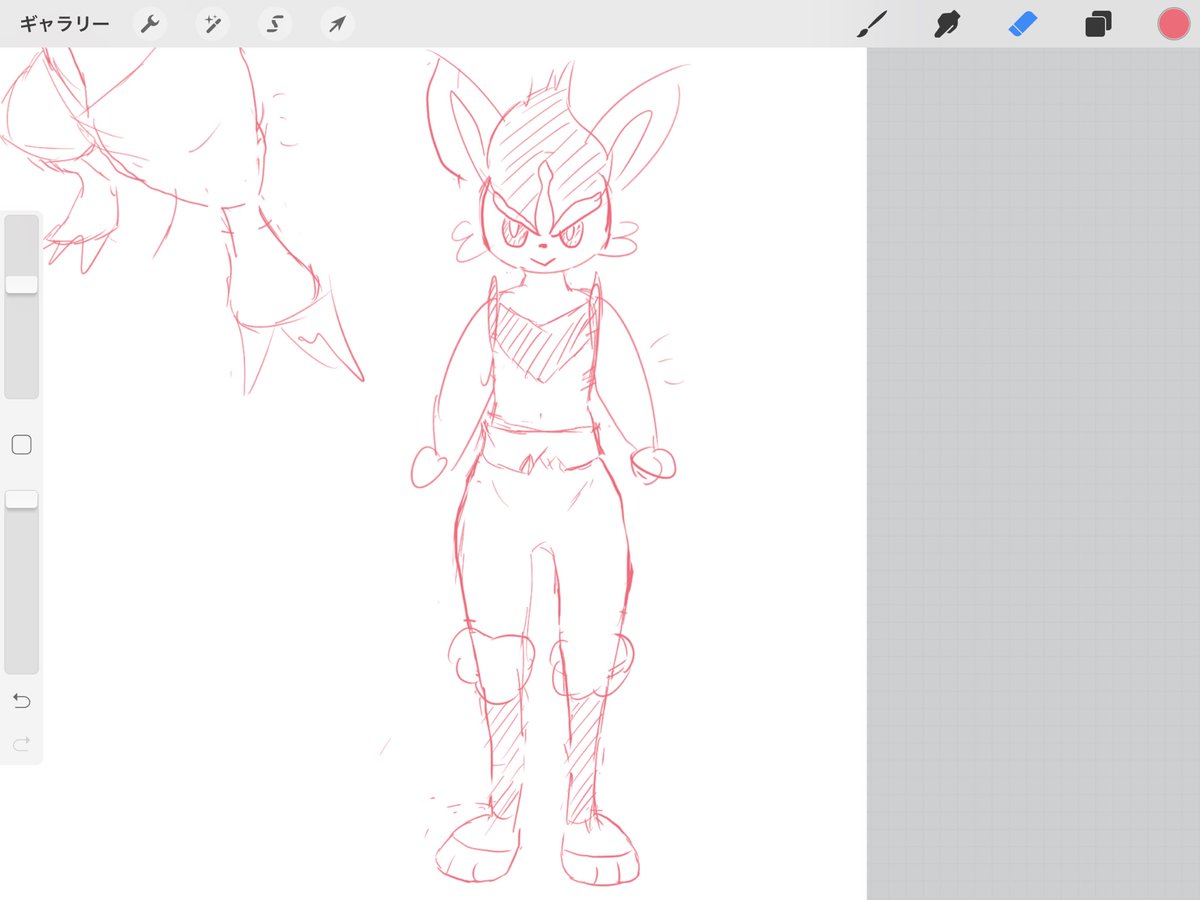Click the brush opacity slider handle
1200x900 pixels.
pyautogui.click(x=21, y=499)
